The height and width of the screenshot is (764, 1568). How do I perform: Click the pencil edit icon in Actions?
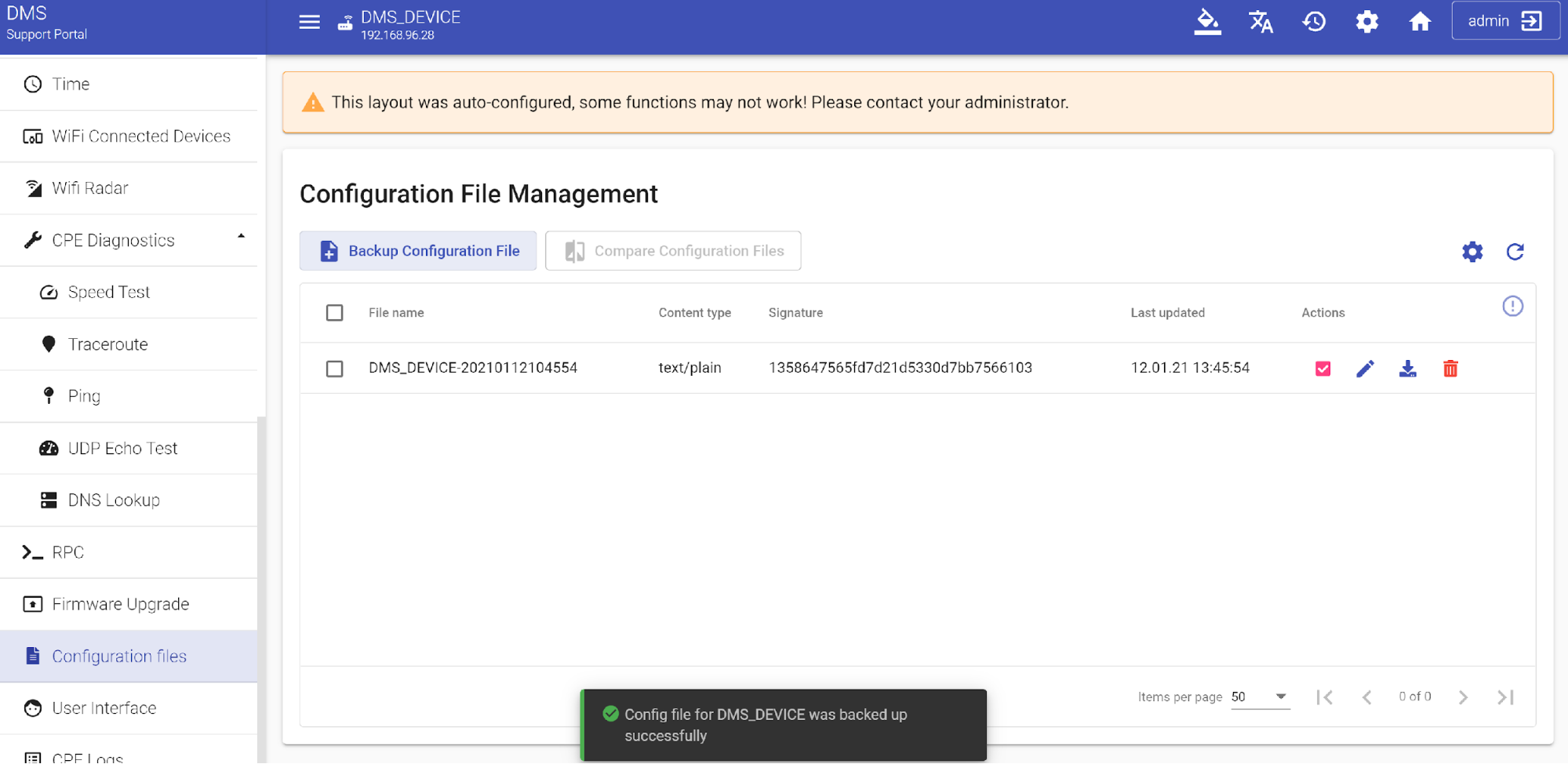click(x=1365, y=369)
